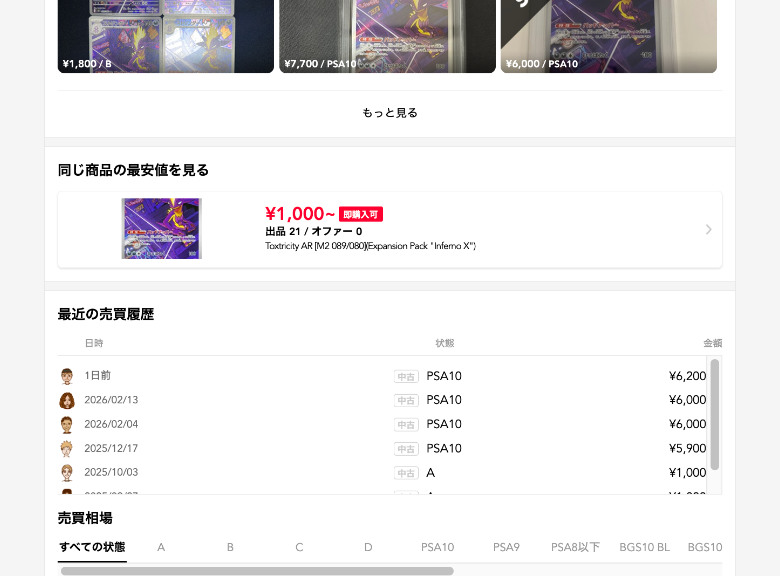The width and height of the screenshot is (780, 576).
Task: Open lowest price listing via right chevron
Action: [x=708, y=229]
